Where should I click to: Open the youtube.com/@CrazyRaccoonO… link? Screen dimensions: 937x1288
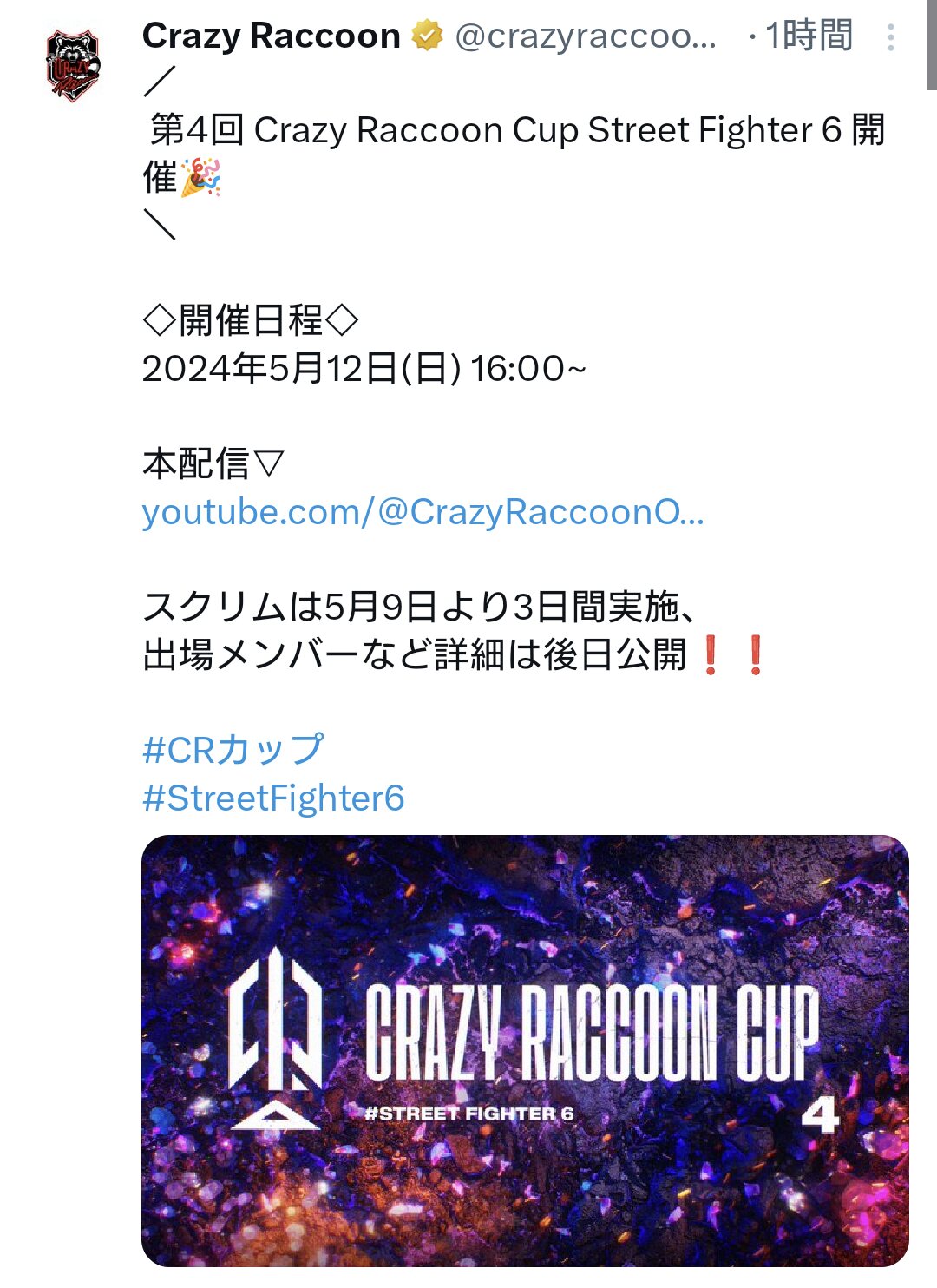tap(423, 512)
